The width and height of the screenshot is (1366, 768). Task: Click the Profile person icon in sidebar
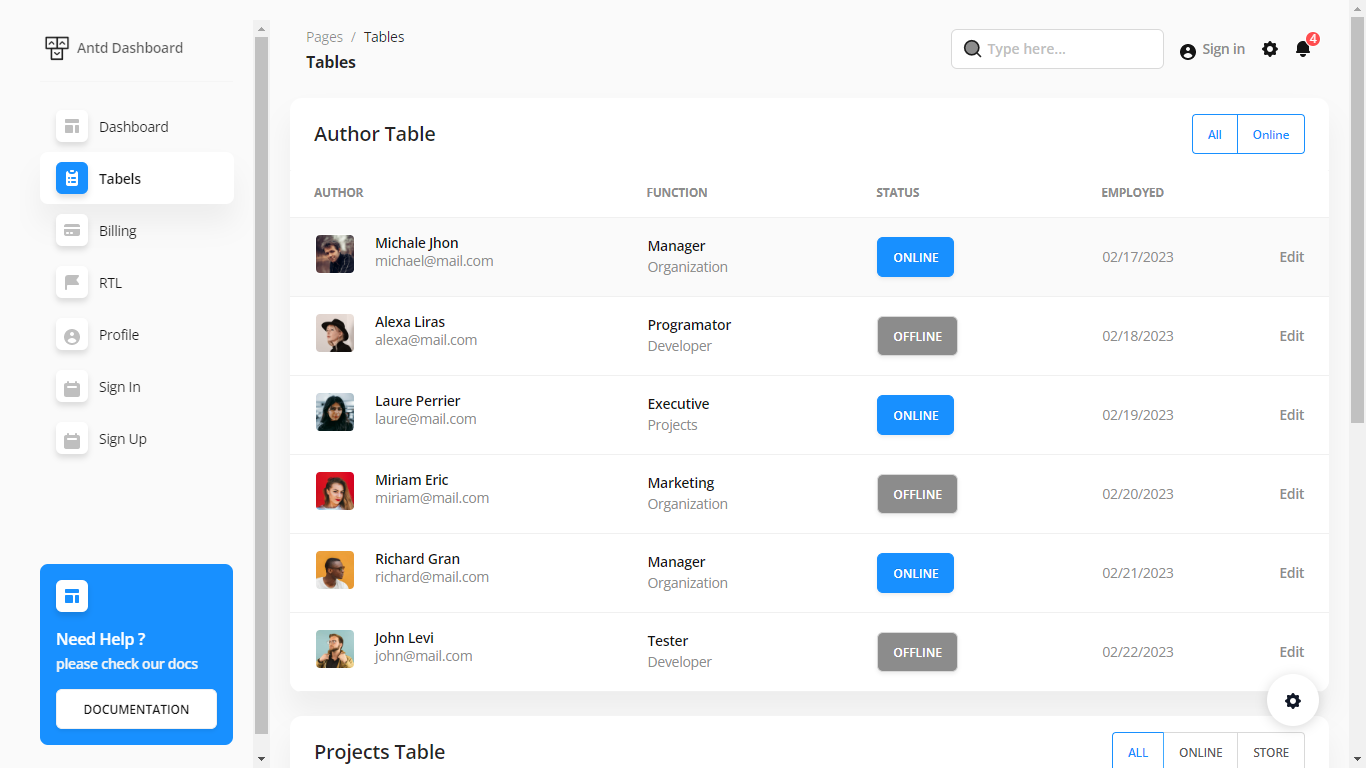[x=72, y=335]
